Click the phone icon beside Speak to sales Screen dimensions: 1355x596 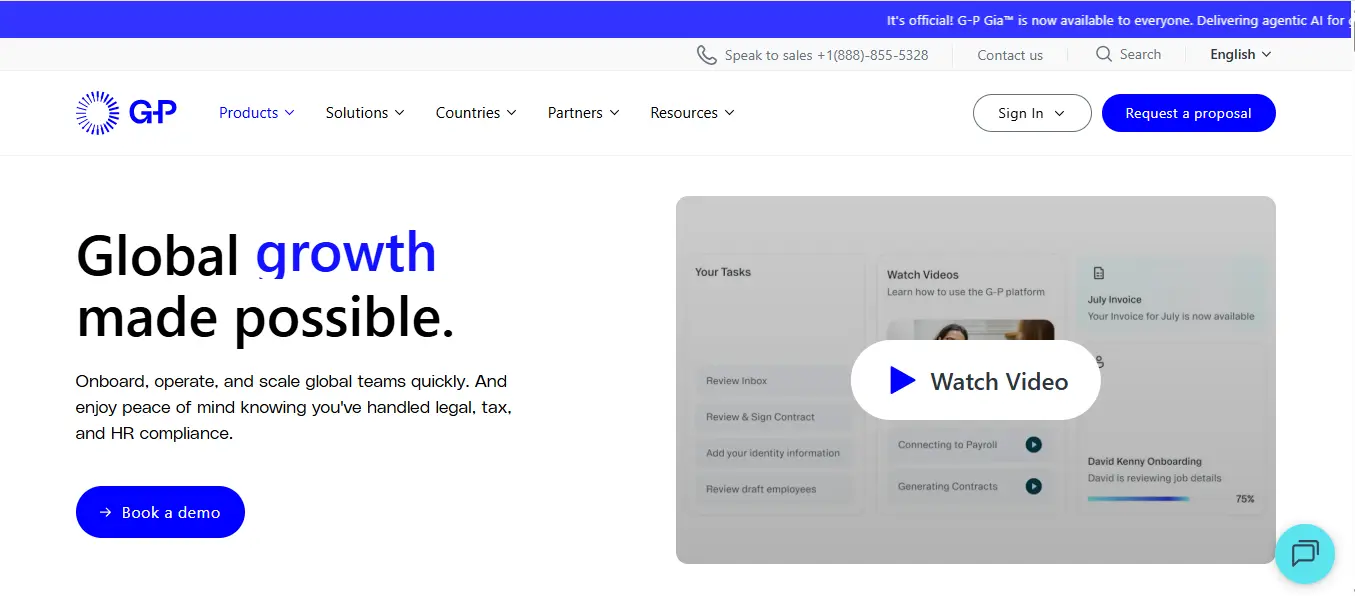pyautogui.click(x=706, y=55)
